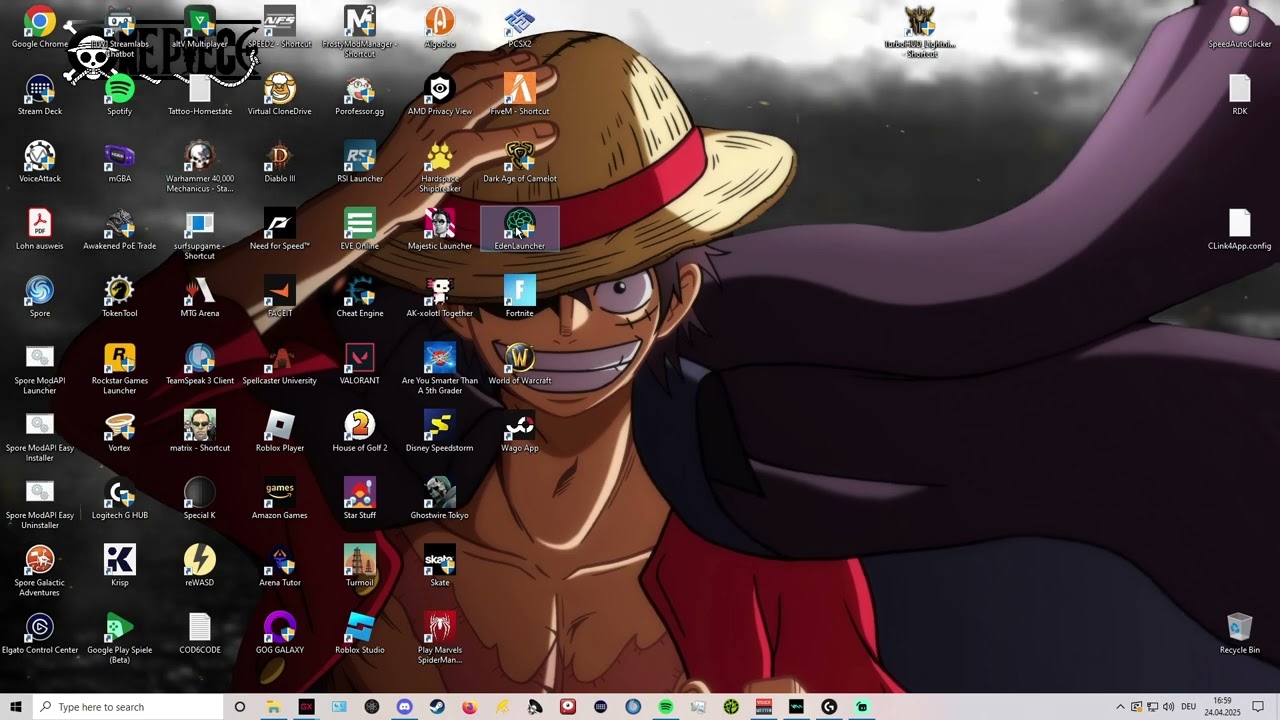Select the Dark Age of Camelot icon
Screen dimensions: 1280x720
coord(520,161)
